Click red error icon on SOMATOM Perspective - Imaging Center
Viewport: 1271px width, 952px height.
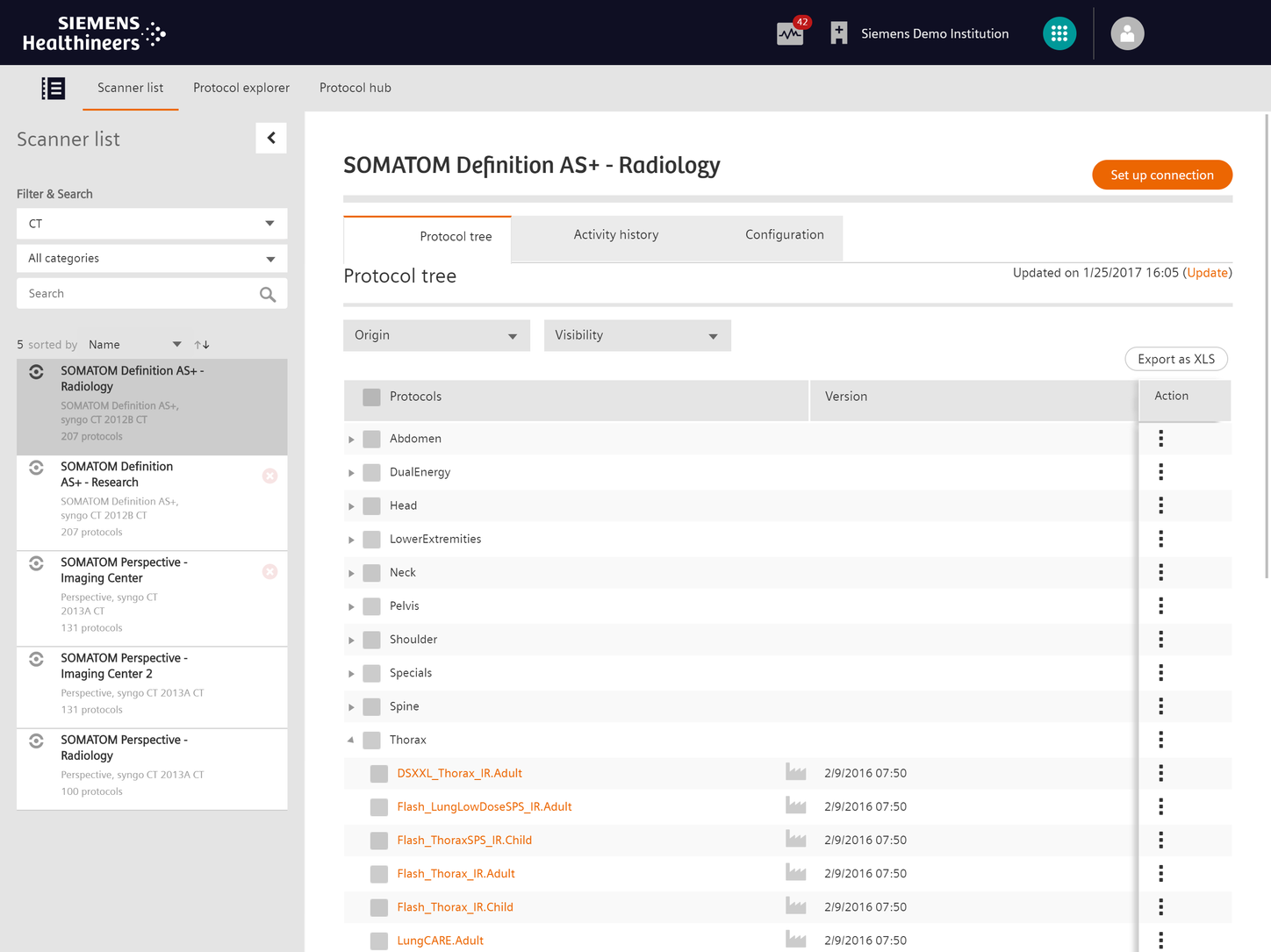pos(270,571)
